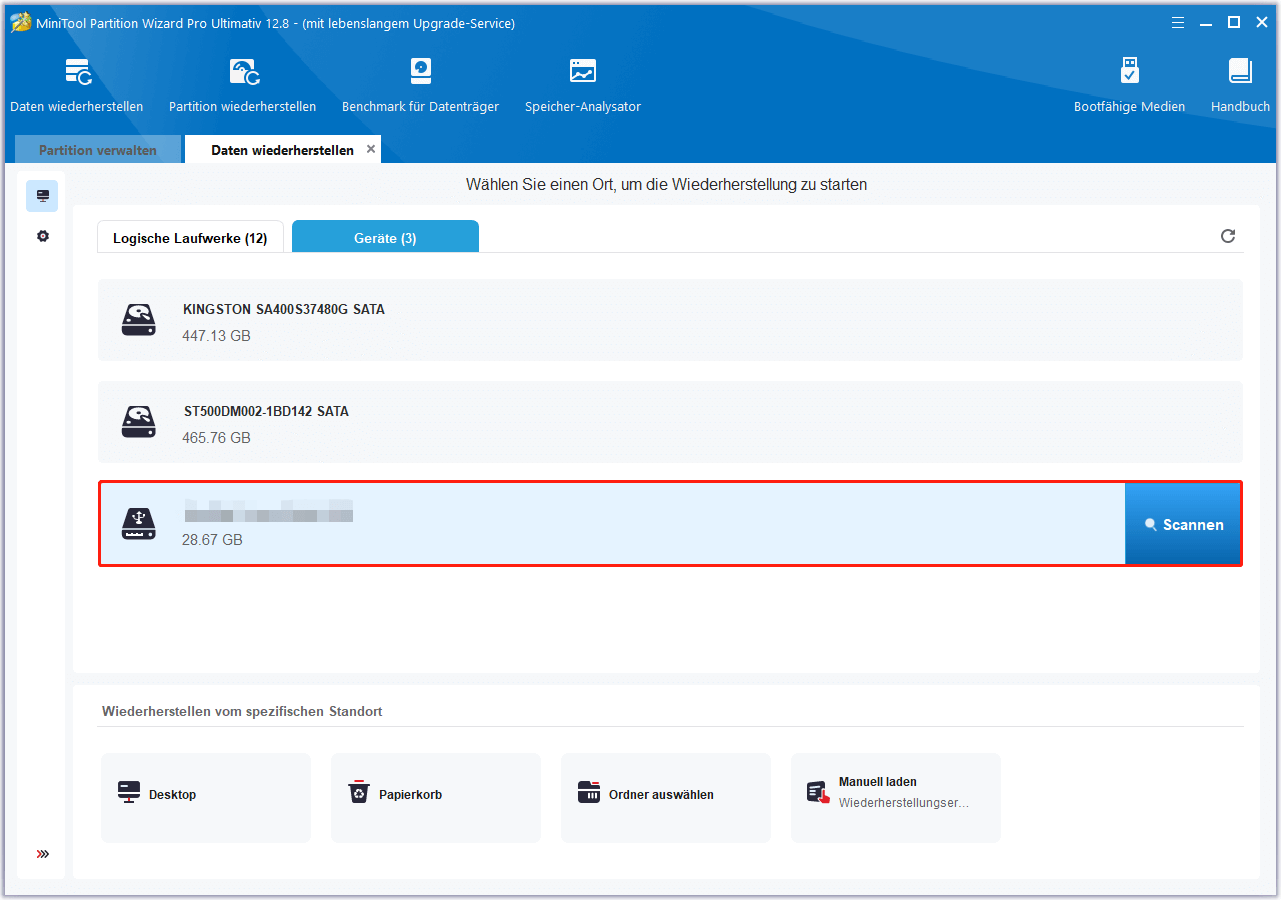Recover from Papierkorb
Viewport: 1281px width, 900px height.
tap(436, 798)
